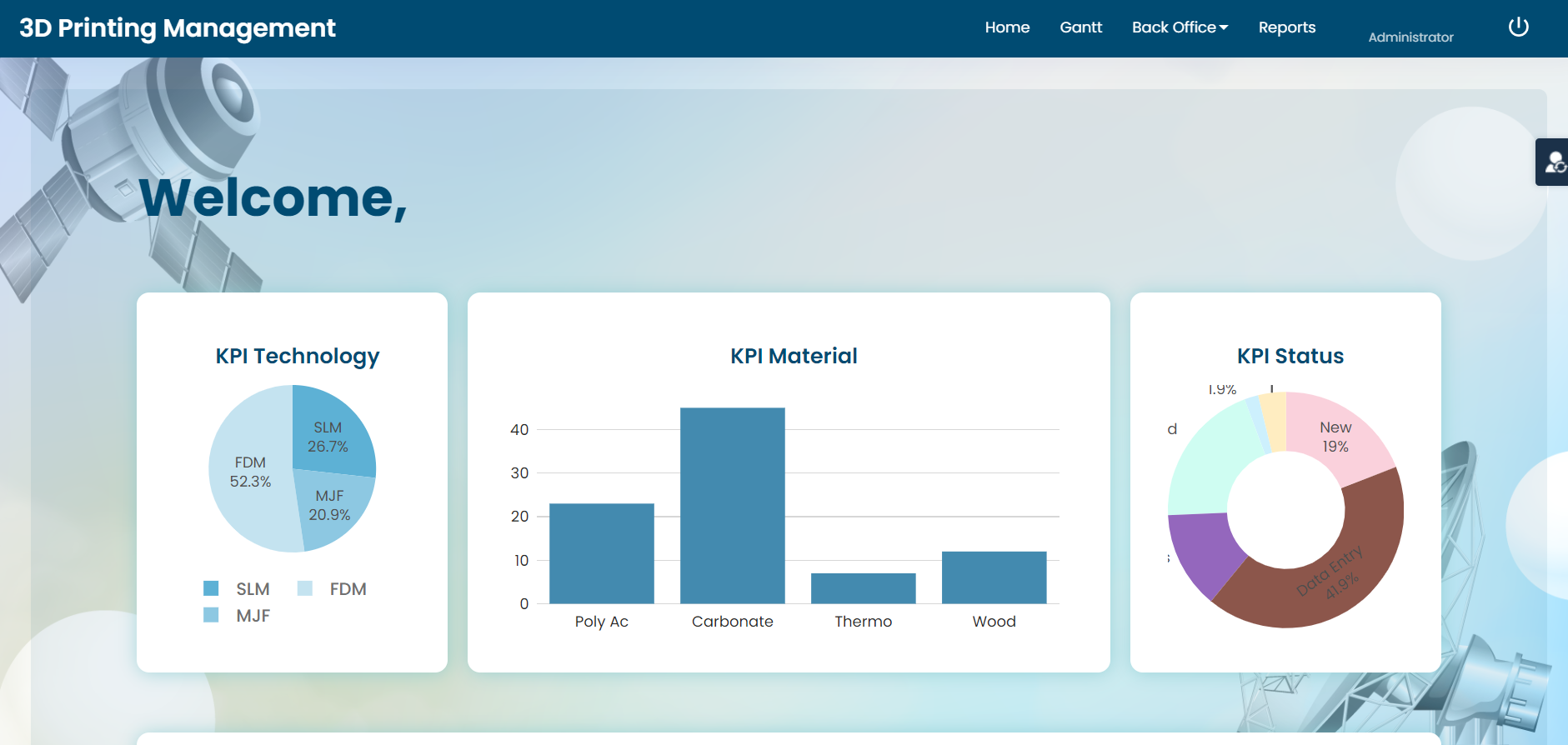
Task: Click the Thermo bar in KPI Material
Action: [x=863, y=588]
